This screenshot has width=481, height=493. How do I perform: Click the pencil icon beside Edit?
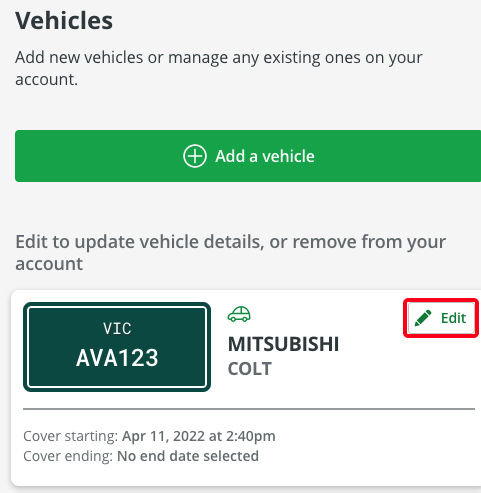pos(423,318)
